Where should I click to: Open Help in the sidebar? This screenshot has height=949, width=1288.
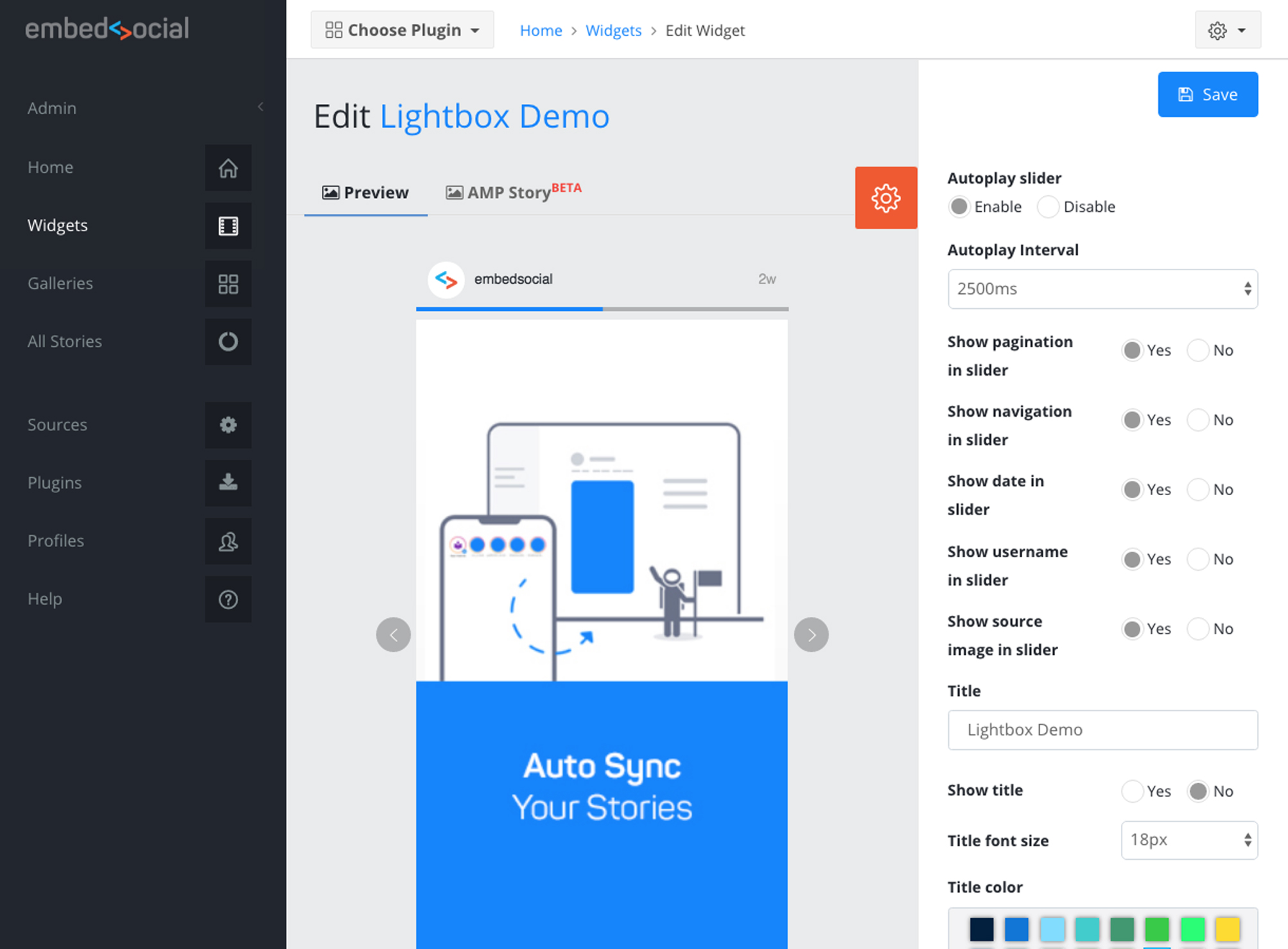(x=45, y=599)
